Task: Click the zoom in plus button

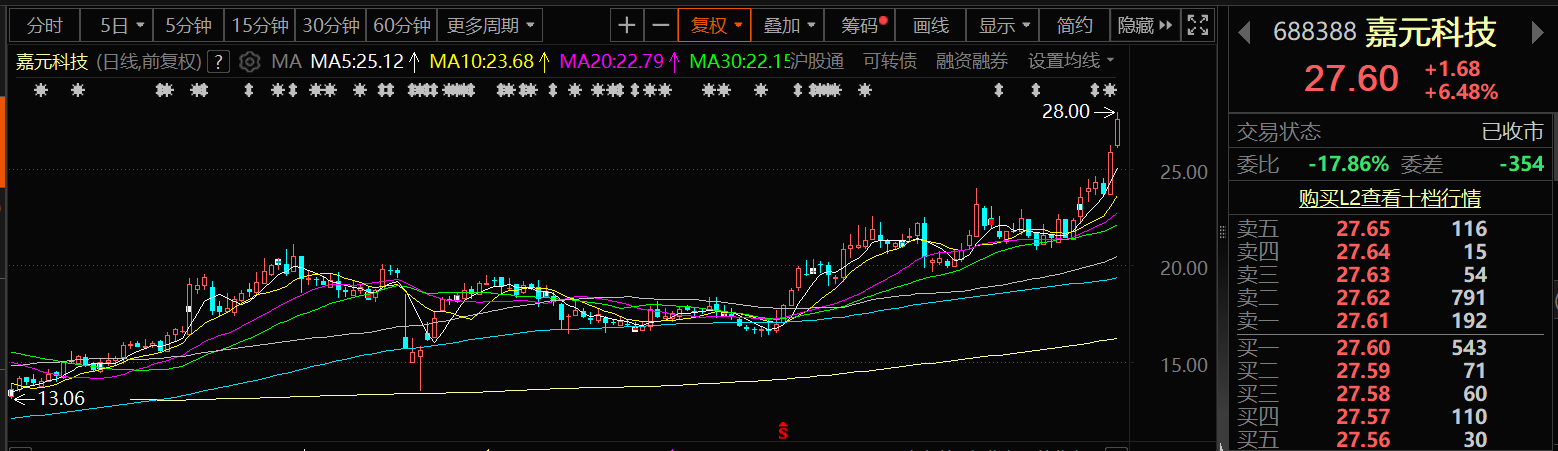Action: point(627,25)
